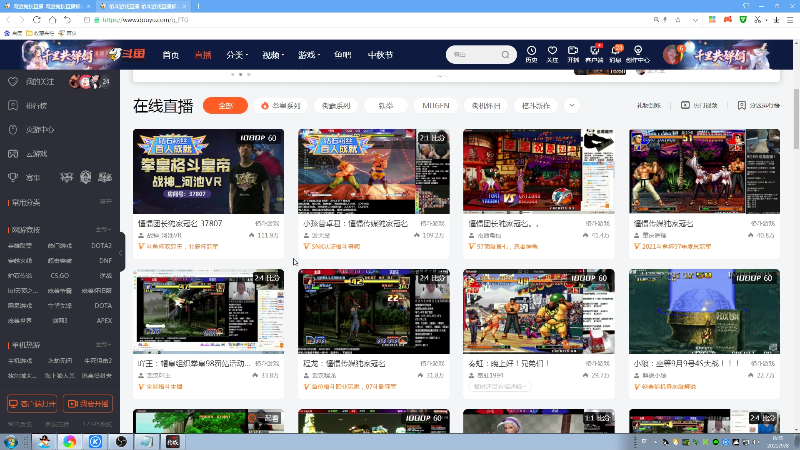Click the search magnifier in Douyu search box
Viewport: 800px width, 450px height.
tap(505, 55)
